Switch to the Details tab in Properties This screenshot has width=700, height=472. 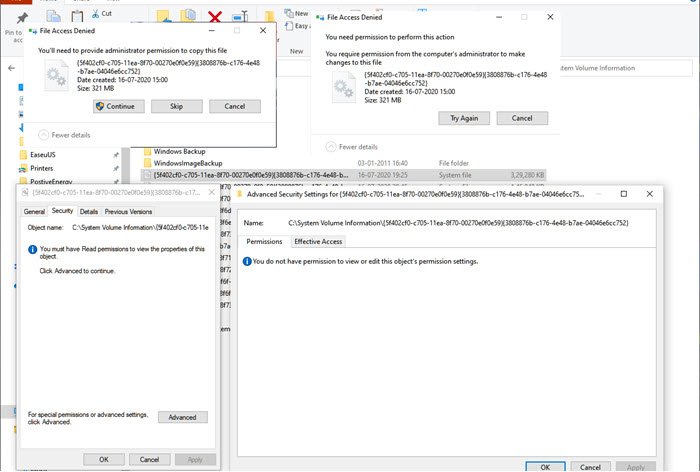point(89,212)
